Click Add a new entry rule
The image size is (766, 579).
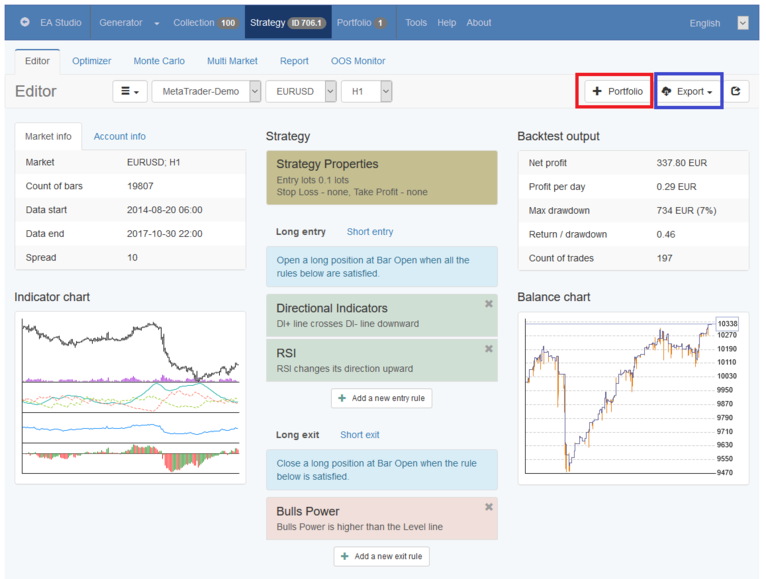tap(382, 398)
